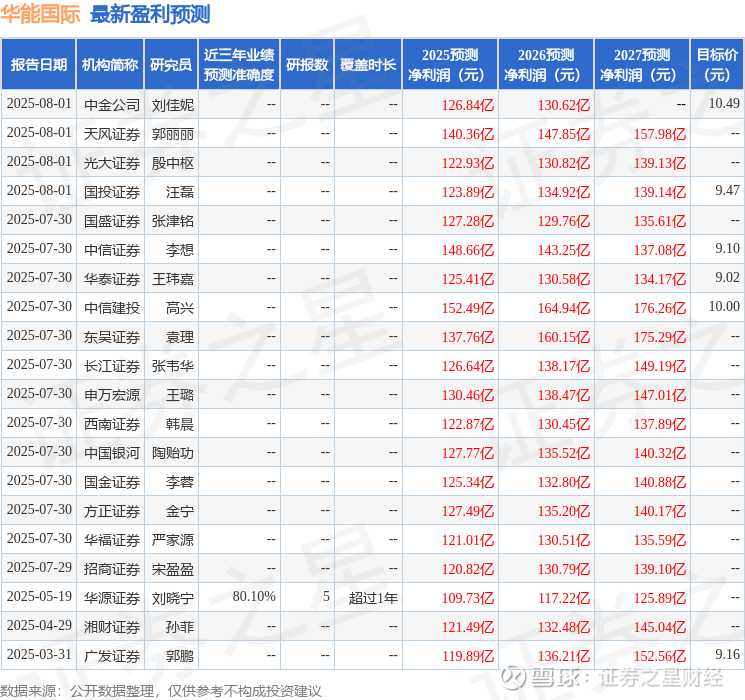The image size is (745, 700).
Task: Select institution 中金公司
Action: (x=112, y=105)
